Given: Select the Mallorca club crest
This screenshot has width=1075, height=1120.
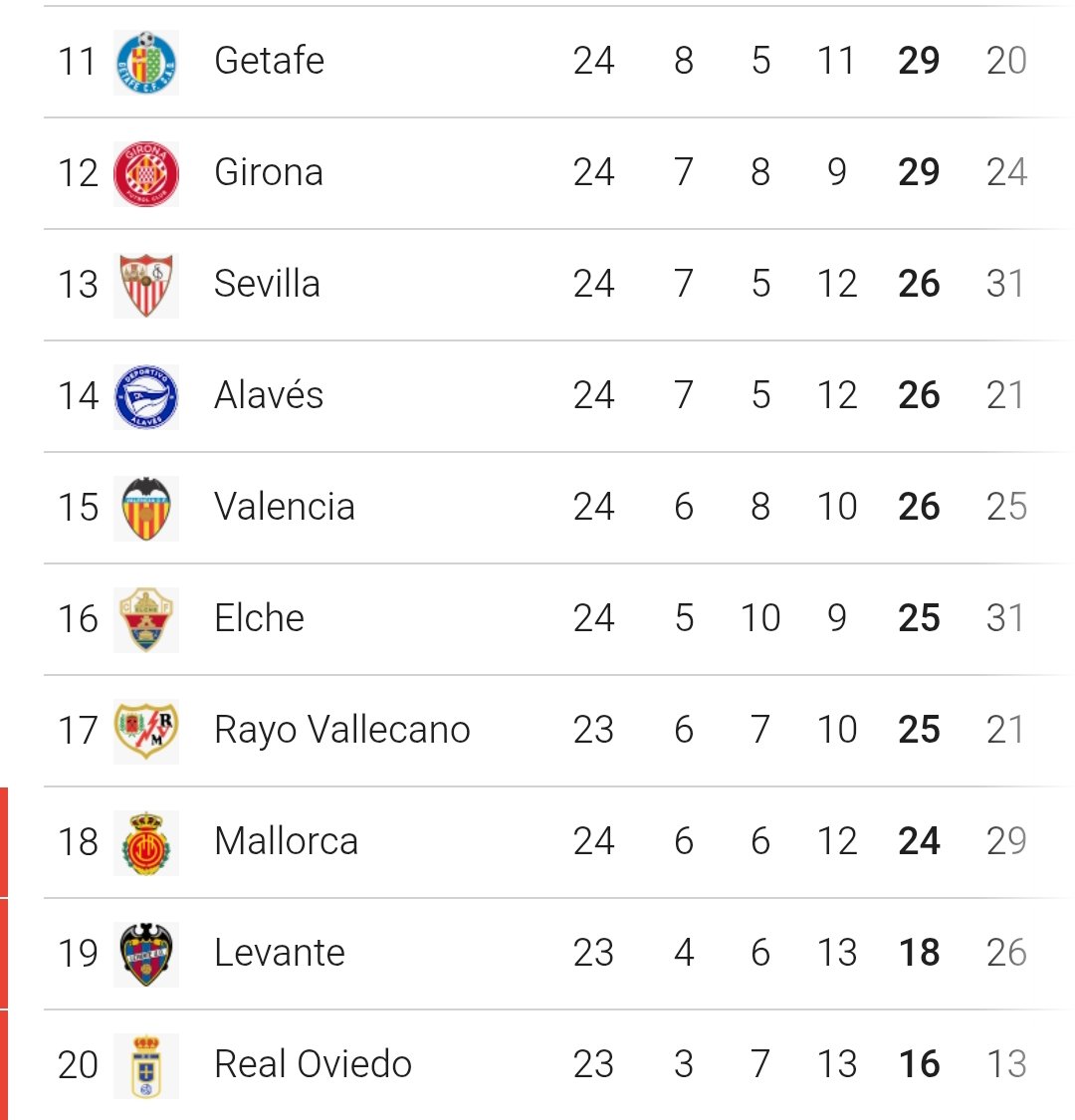Looking at the screenshot, I should [x=146, y=842].
